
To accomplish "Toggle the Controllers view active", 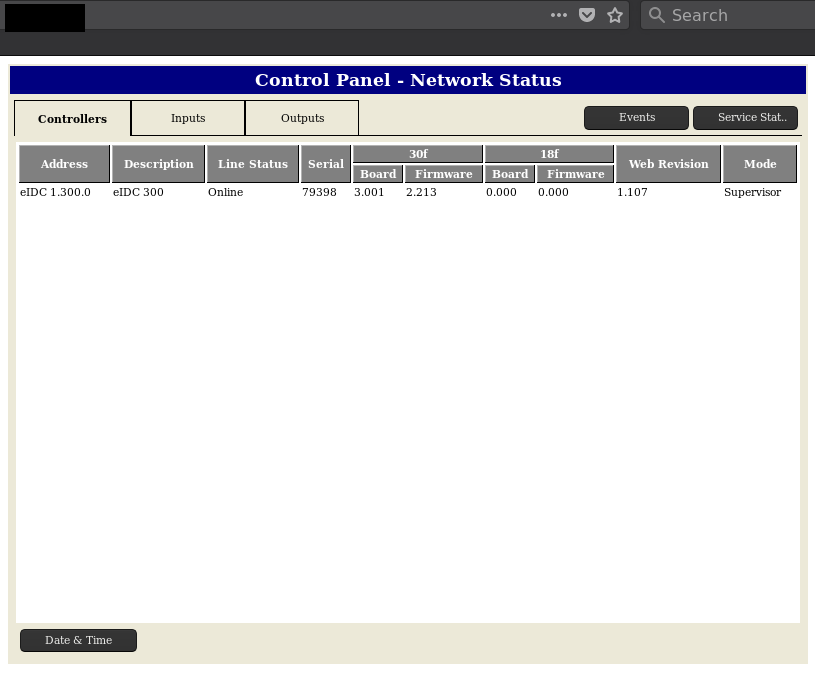I will coord(72,118).
